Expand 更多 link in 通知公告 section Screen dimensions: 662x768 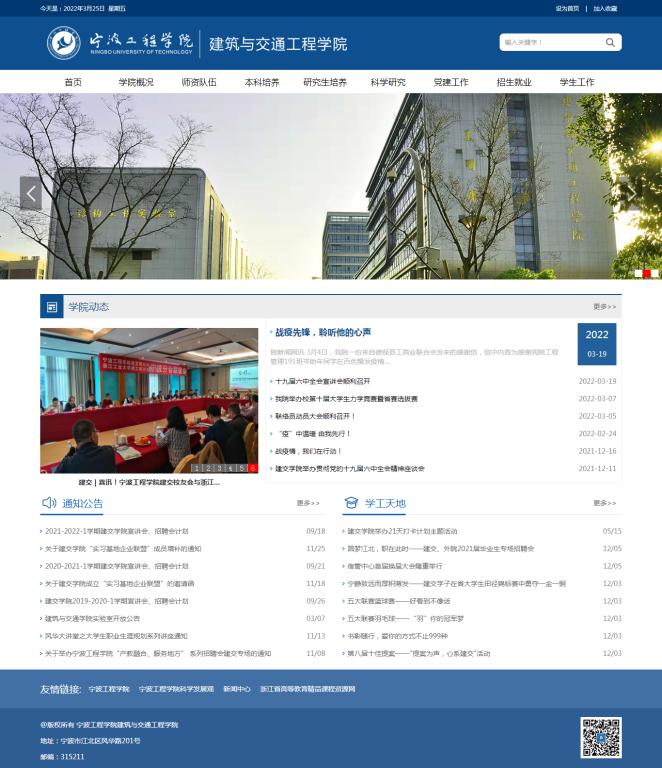(x=308, y=503)
